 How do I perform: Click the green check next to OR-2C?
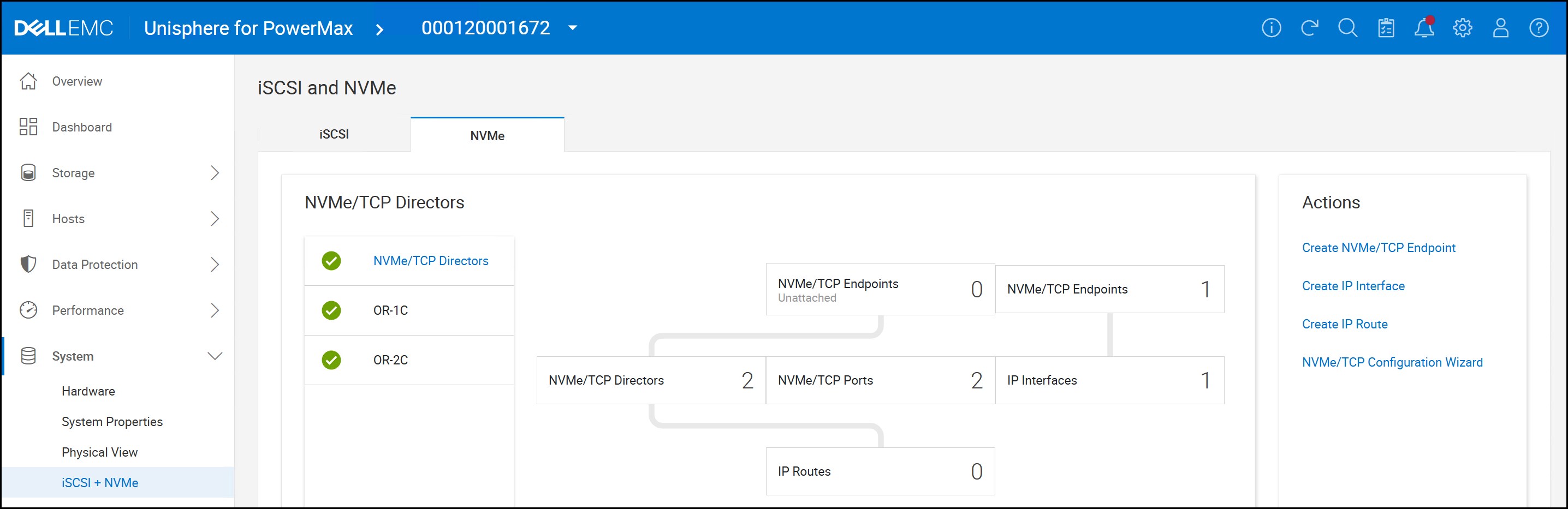coord(331,360)
